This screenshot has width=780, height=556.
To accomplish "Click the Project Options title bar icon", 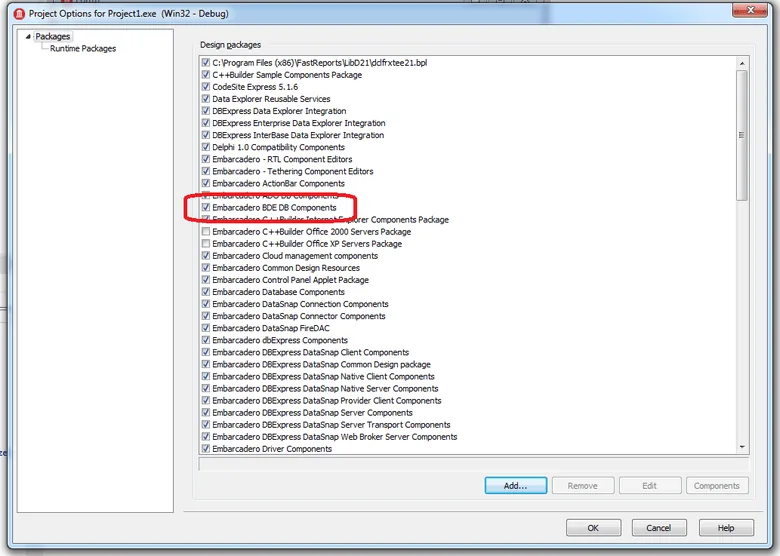I will coord(19,13).
